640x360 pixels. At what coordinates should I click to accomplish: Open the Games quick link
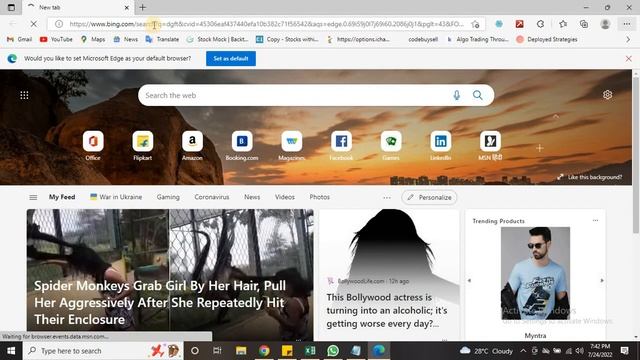(x=391, y=146)
